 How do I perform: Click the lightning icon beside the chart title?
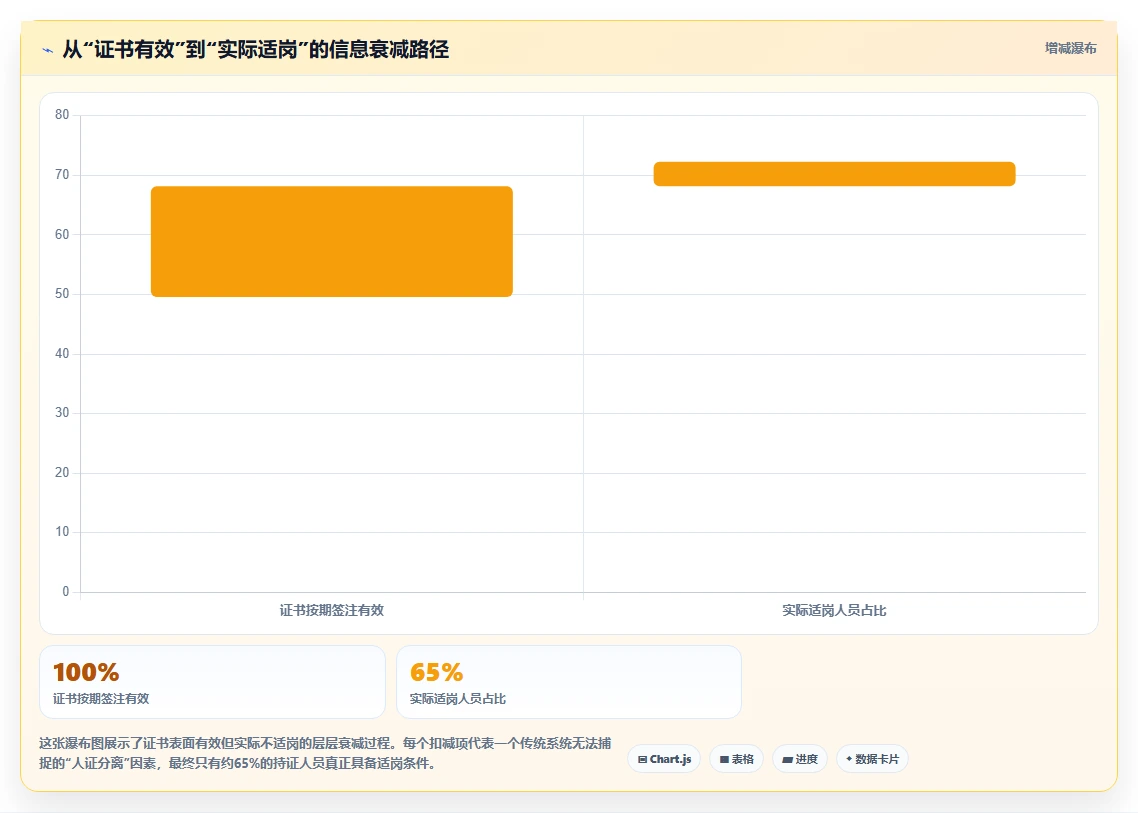click(48, 50)
